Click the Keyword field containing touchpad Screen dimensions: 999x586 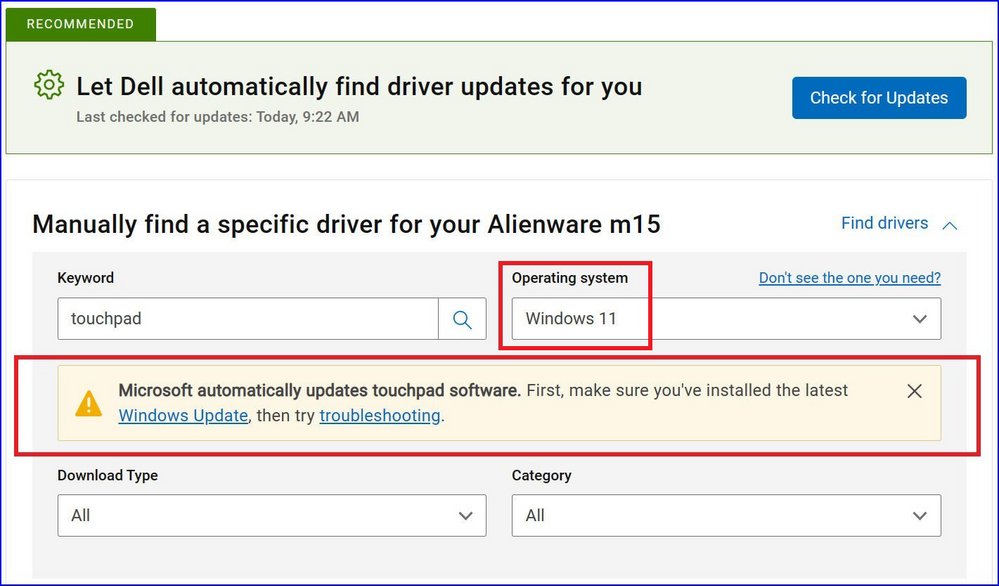(248, 318)
